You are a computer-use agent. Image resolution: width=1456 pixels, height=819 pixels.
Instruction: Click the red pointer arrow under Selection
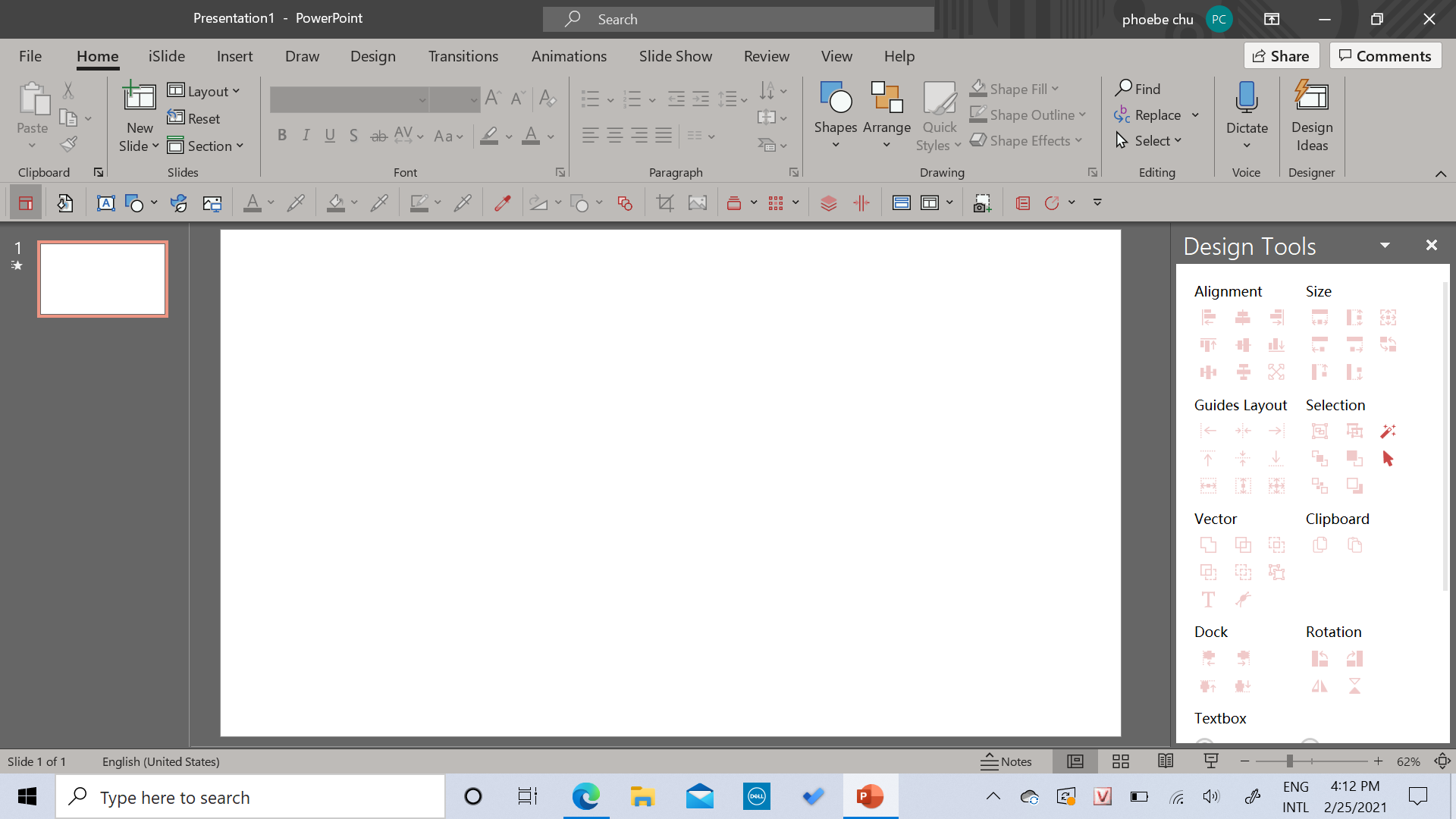(1389, 459)
